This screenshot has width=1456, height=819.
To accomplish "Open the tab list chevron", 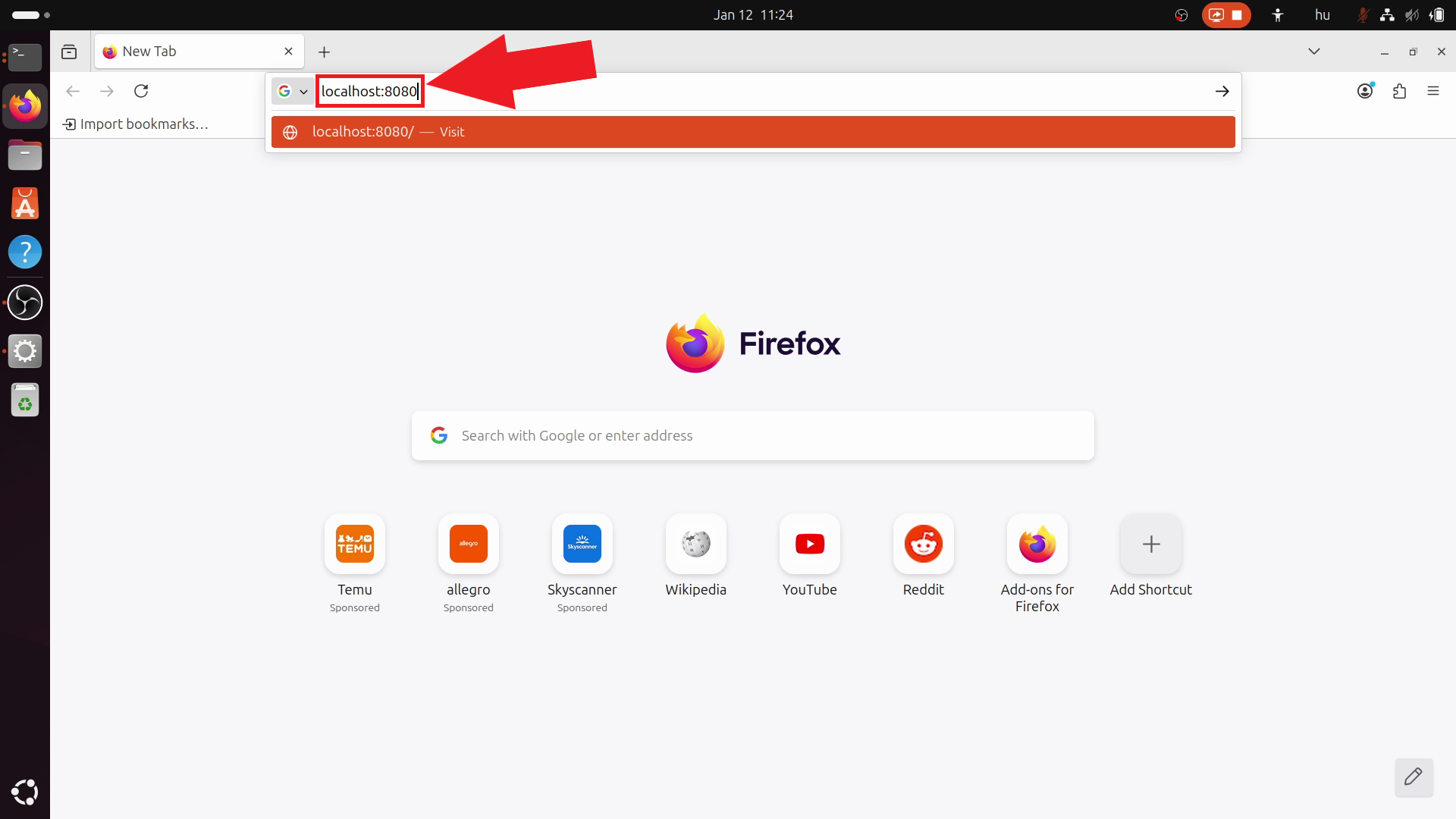I will (x=1314, y=51).
